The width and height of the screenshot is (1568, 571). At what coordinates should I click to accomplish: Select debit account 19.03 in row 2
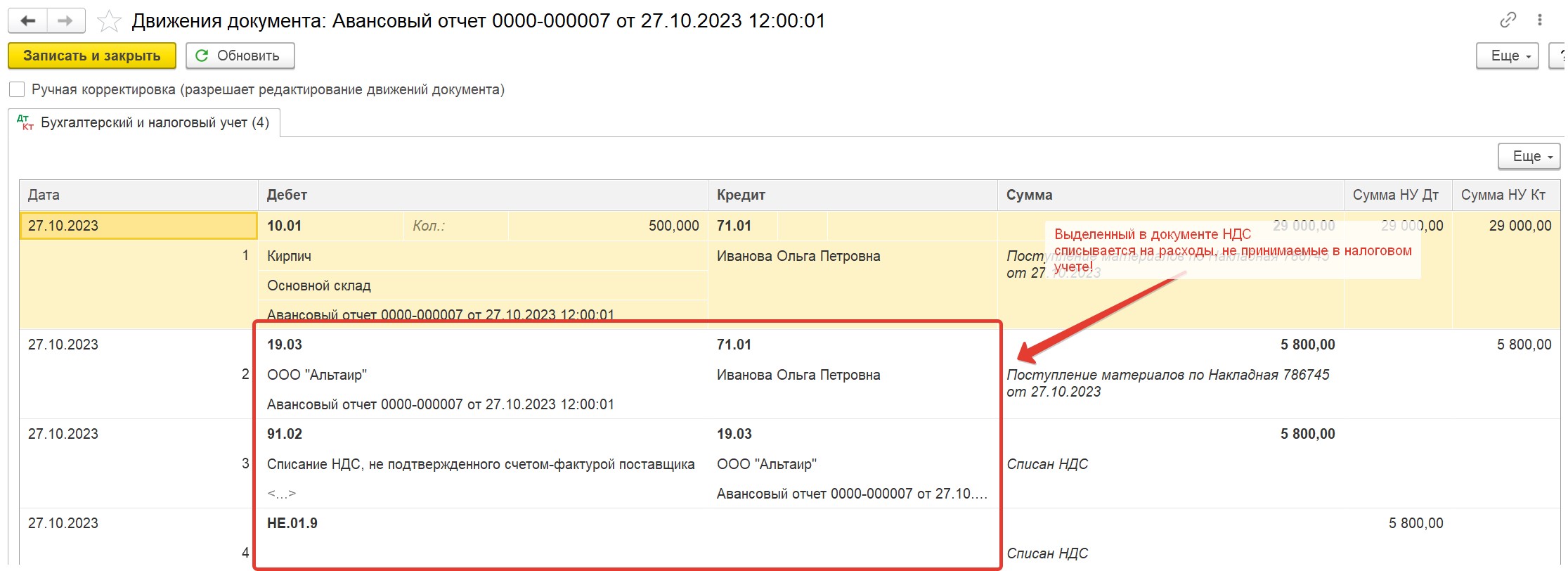tap(285, 345)
